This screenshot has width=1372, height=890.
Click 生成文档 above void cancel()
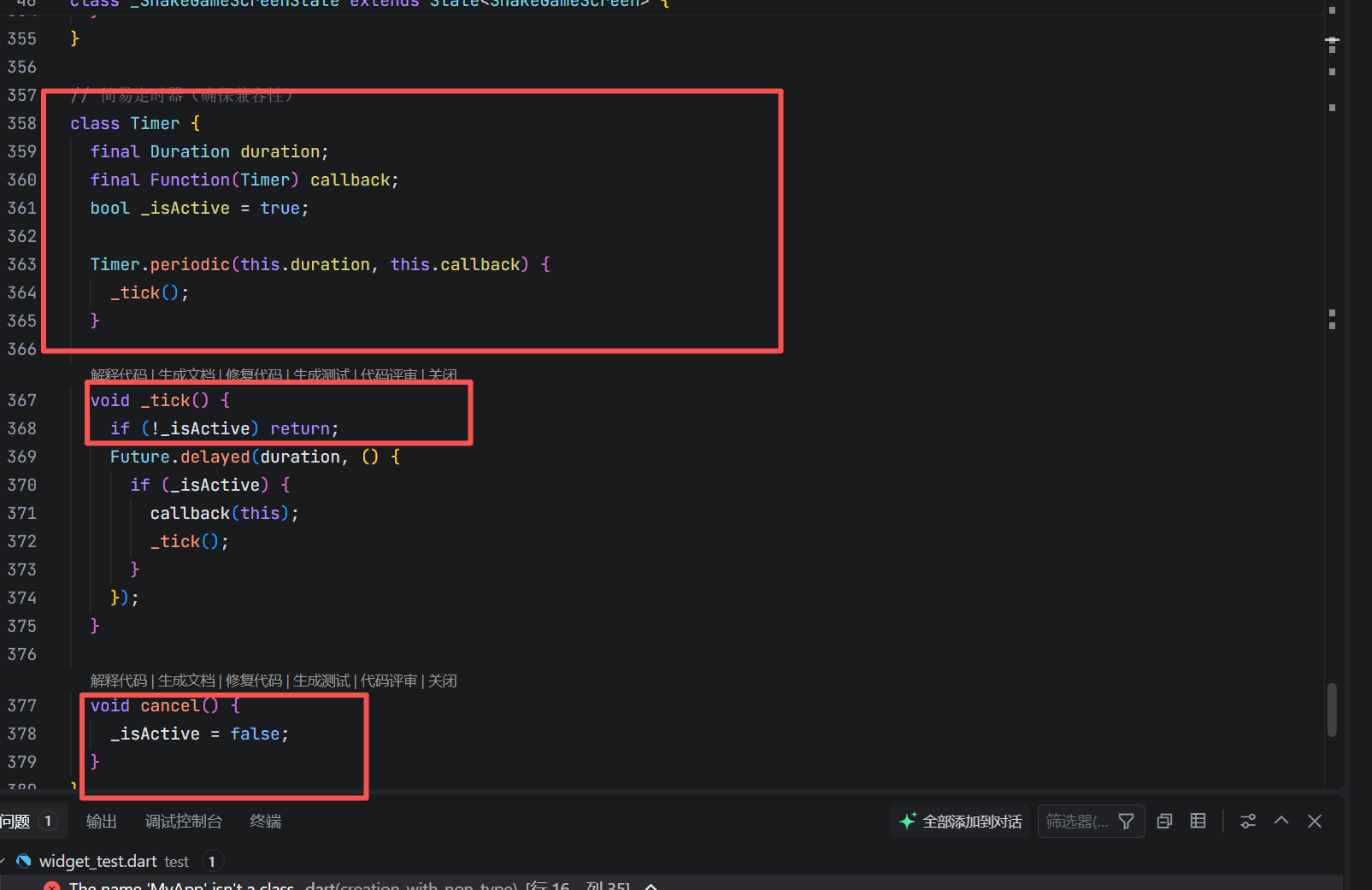[x=186, y=681]
